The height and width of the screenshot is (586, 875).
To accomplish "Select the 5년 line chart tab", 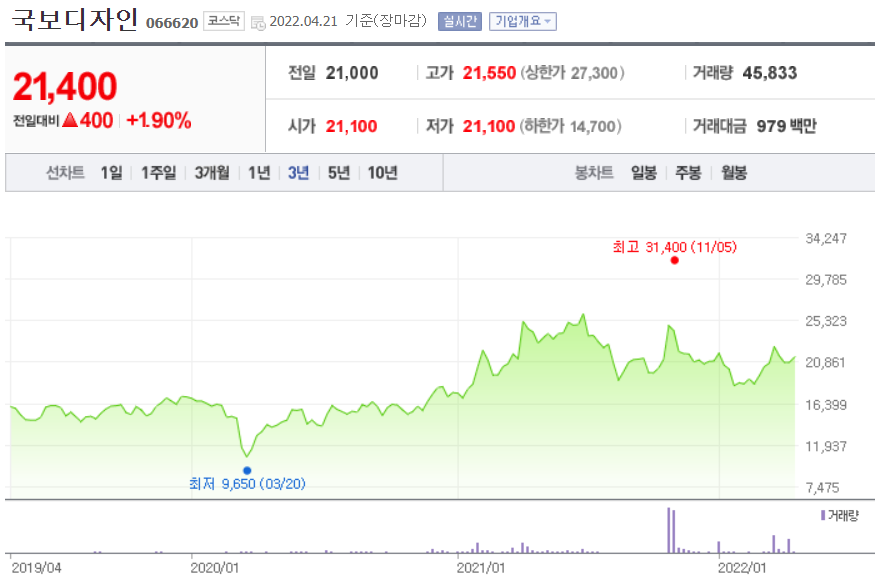I will click(x=339, y=173).
